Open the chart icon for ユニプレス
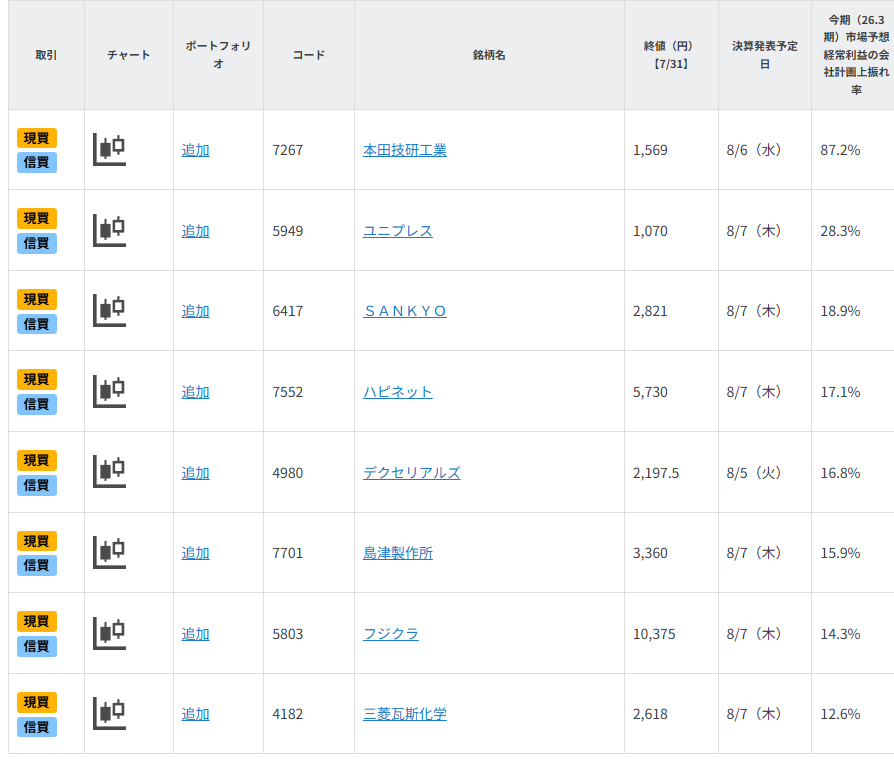The image size is (894, 769). coord(109,231)
